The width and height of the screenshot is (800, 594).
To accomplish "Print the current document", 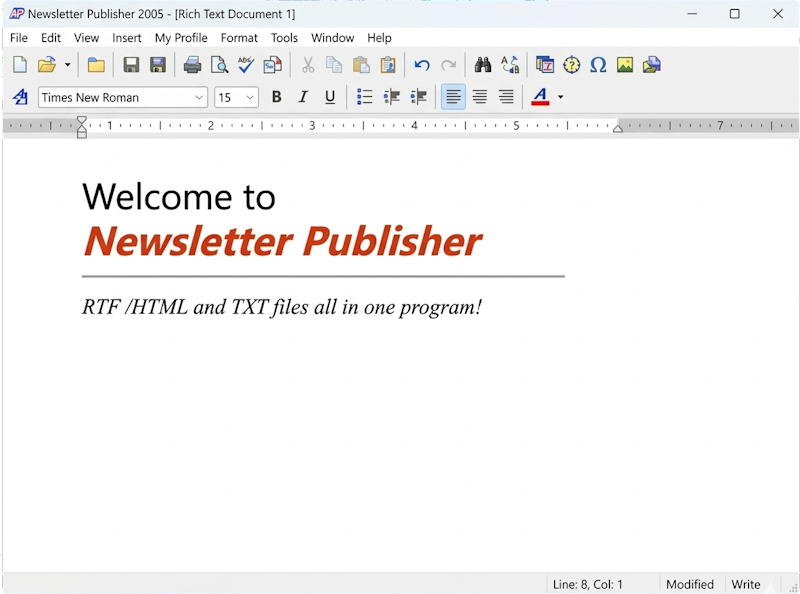I will [193, 64].
